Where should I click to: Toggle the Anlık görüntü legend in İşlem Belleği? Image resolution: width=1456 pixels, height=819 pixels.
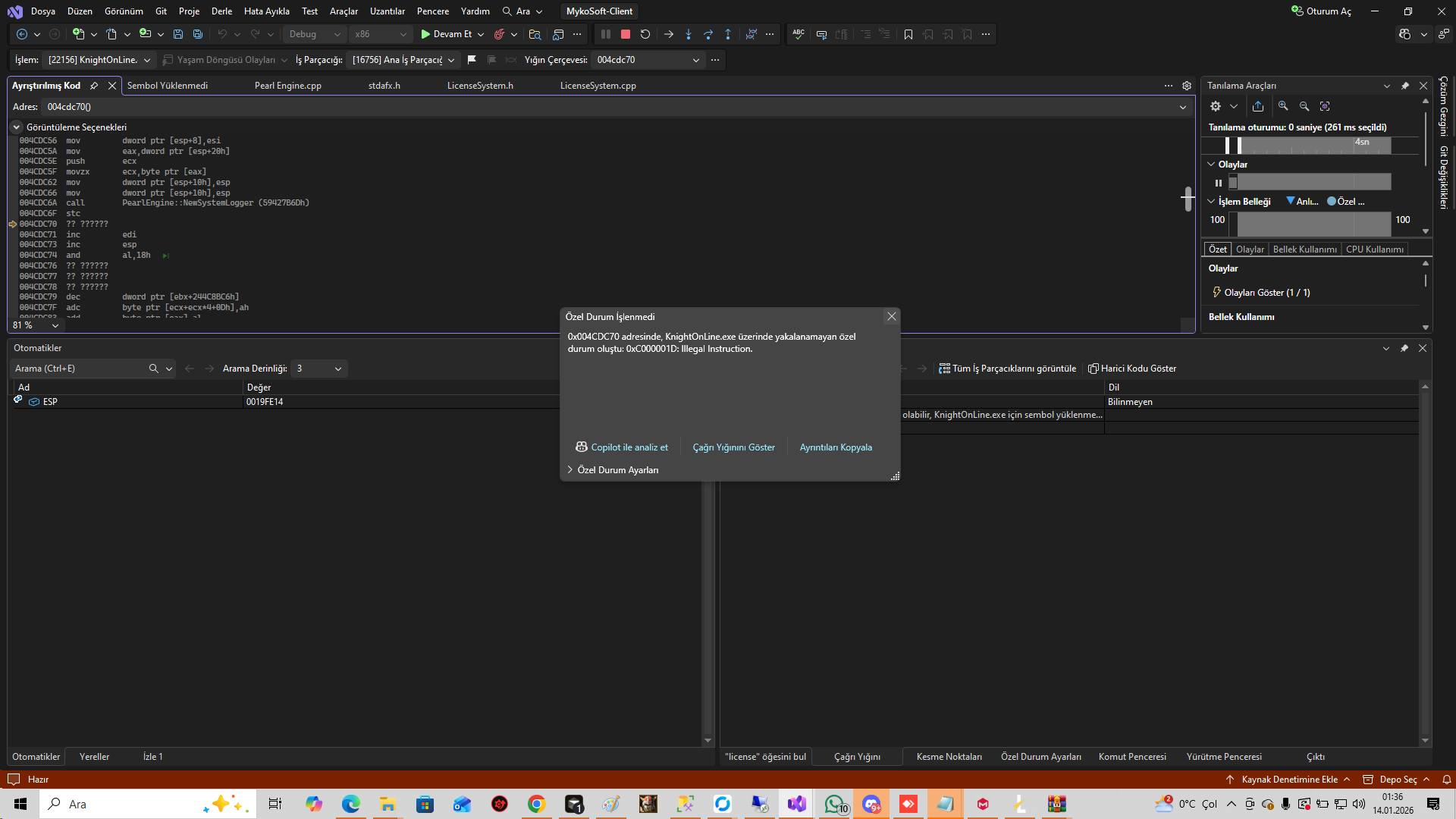(x=1303, y=202)
